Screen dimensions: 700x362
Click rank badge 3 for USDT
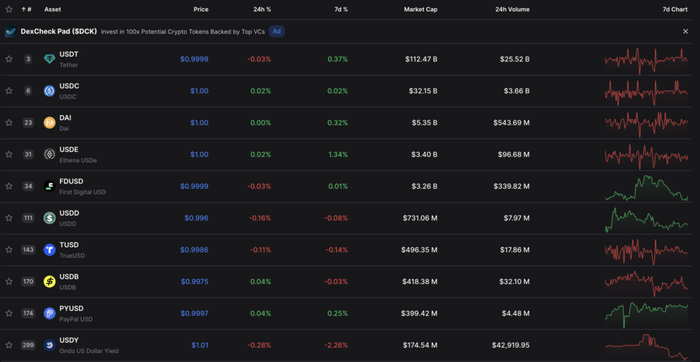(x=28, y=59)
